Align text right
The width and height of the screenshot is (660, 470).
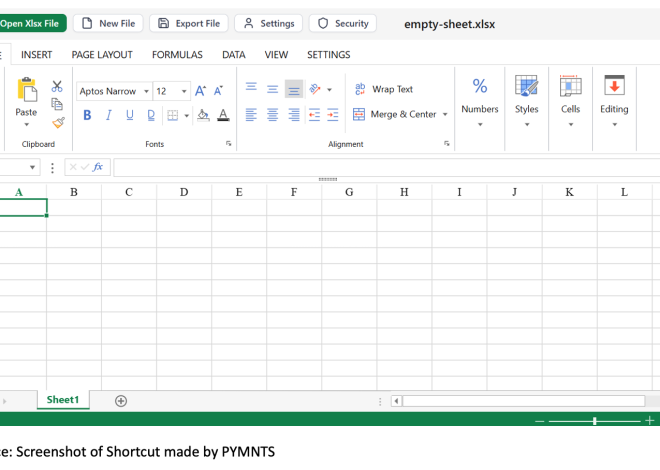pyautogui.click(x=294, y=114)
